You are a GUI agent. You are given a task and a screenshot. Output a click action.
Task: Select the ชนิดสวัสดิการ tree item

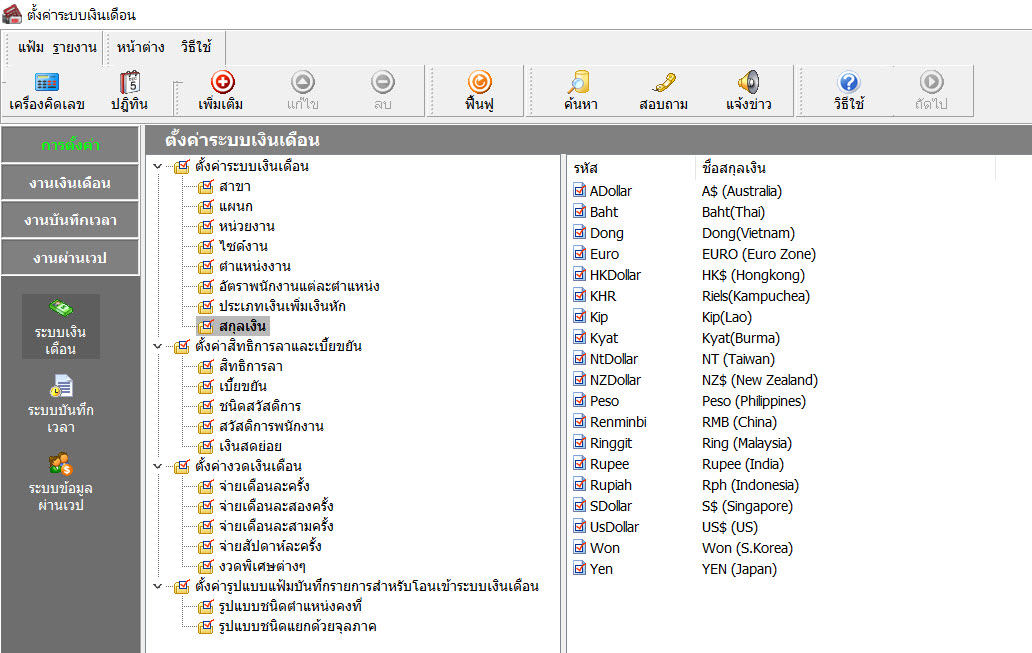click(x=260, y=406)
